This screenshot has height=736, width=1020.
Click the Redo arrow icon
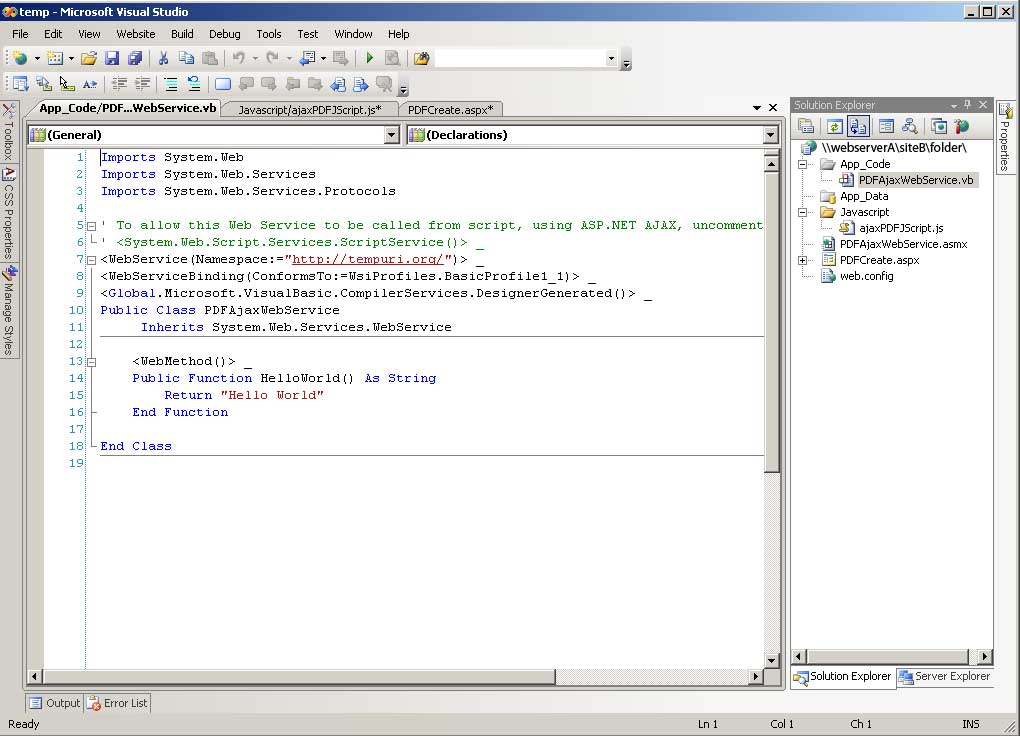[273, 59]
